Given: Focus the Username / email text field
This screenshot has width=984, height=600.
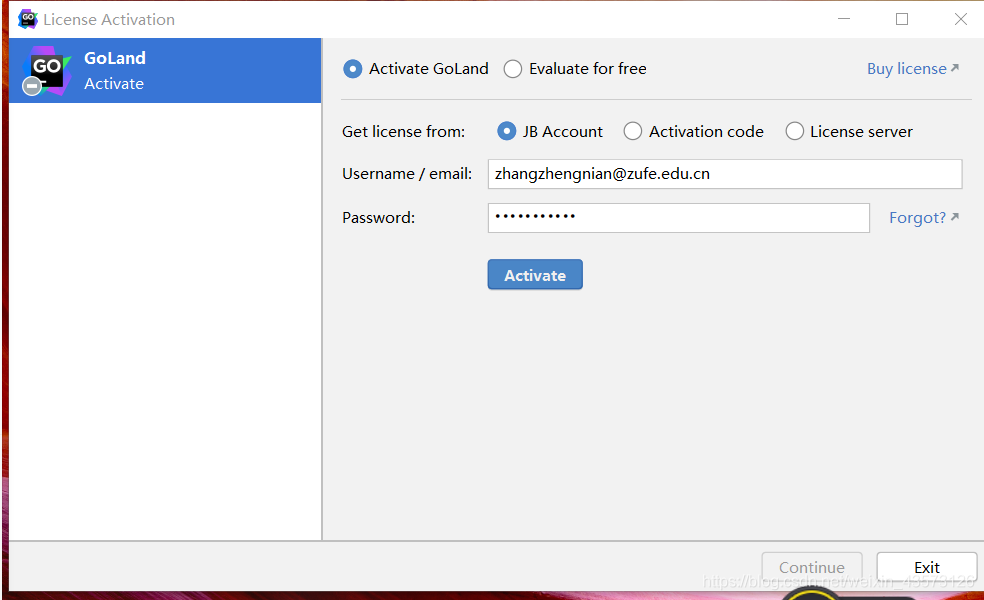Looking at the screenshot, I should coord(724,174).
